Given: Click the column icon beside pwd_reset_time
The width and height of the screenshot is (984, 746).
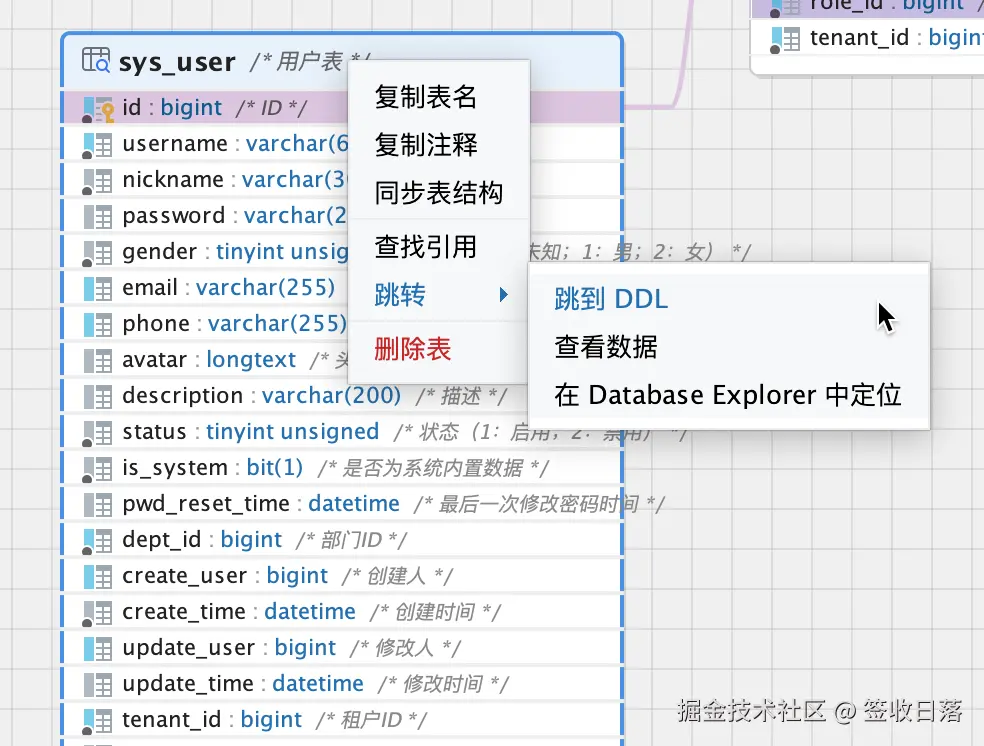Looking at the screenshot, I should pos(98,505).
